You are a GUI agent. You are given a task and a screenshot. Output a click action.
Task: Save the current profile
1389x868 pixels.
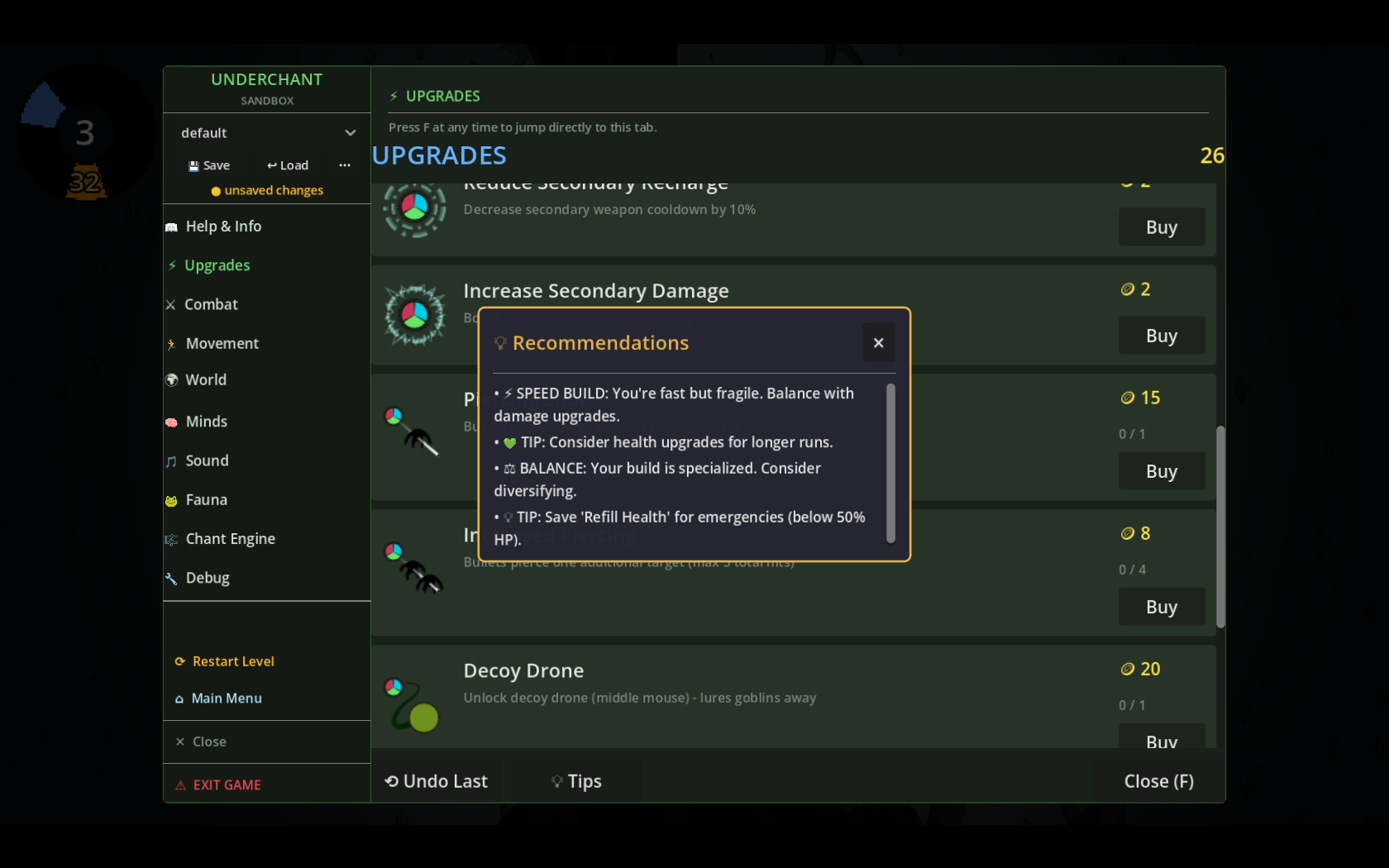pos(209,165)
